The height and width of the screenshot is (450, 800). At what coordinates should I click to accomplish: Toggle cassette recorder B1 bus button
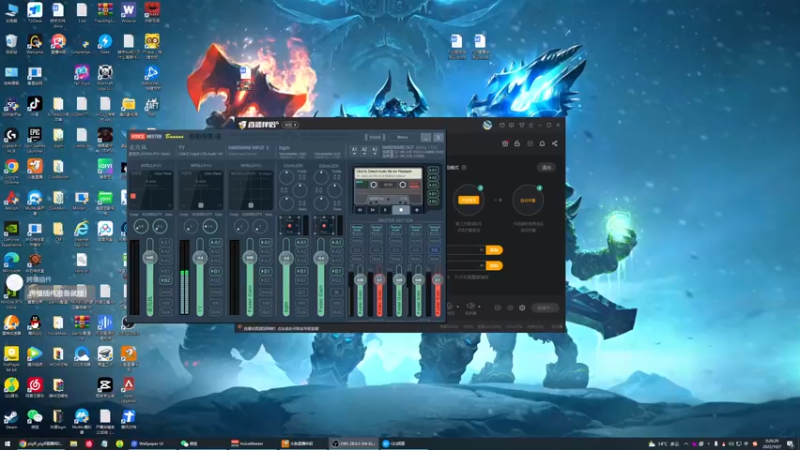[433, 194]
